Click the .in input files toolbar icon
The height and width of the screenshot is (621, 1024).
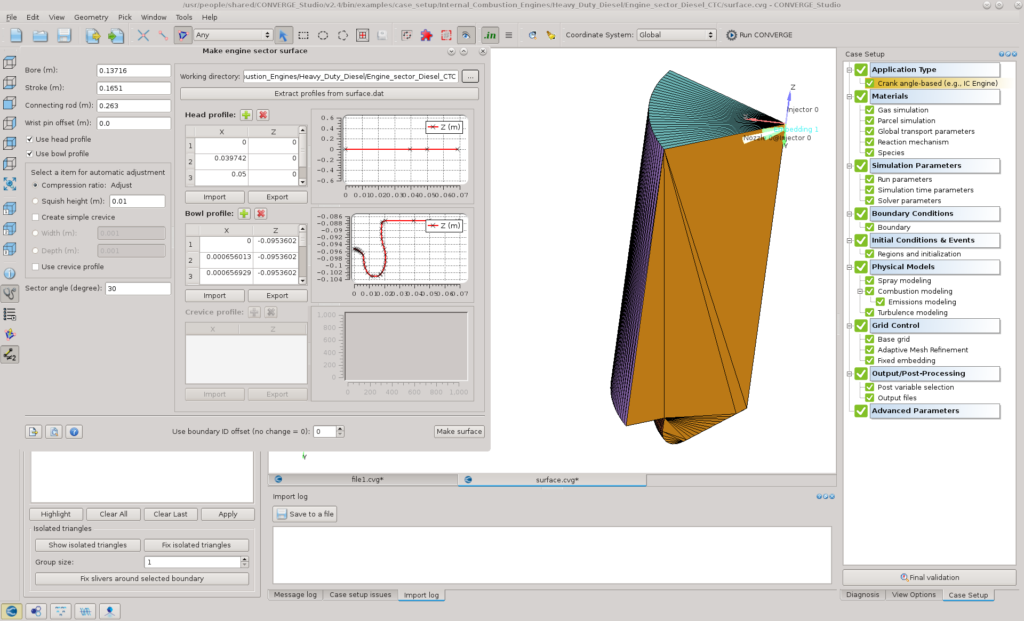click(x=489, y=35)
